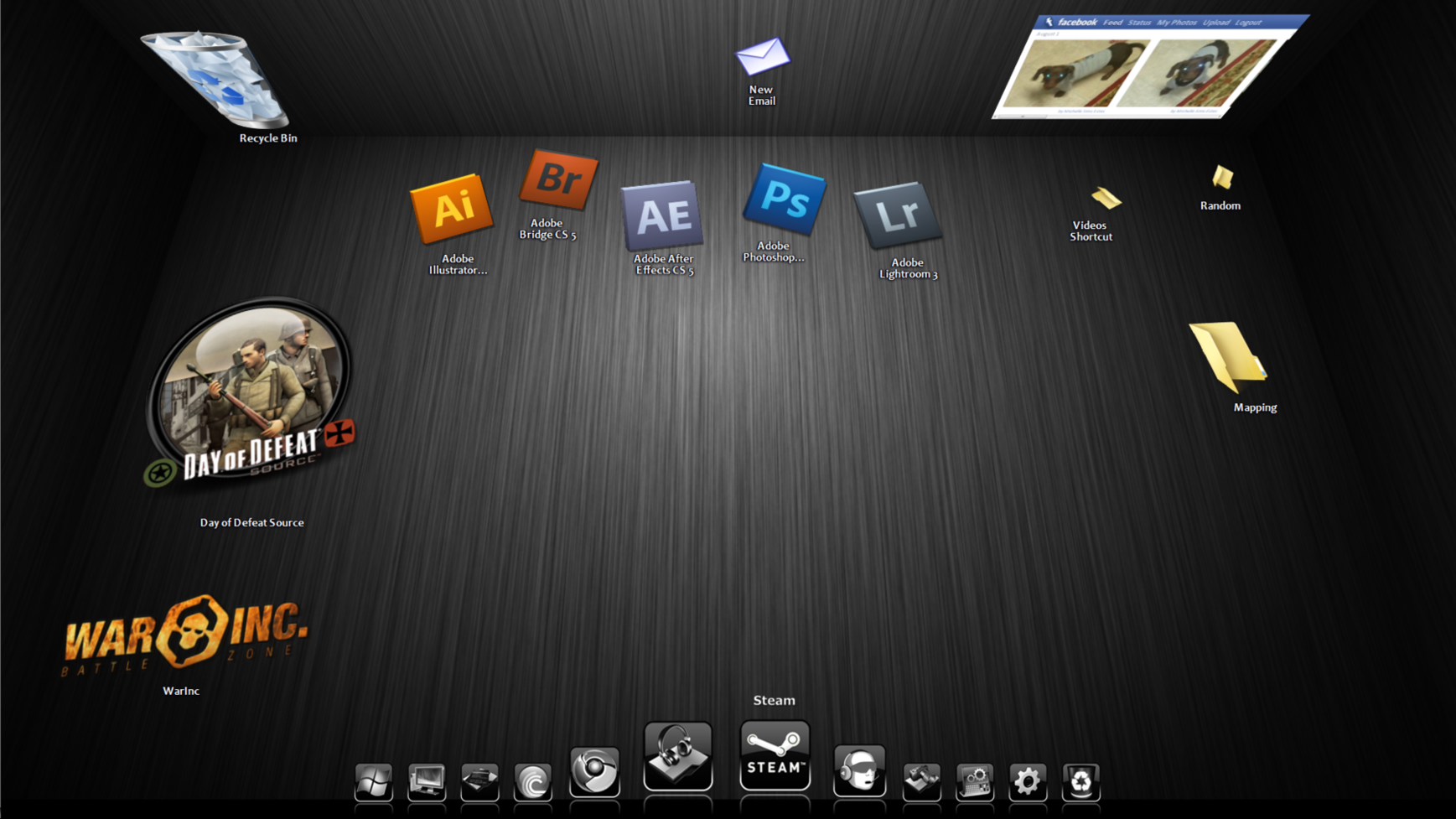Screen dimensions: 1456x819
Task: Click Logout in the Facebook widget
Action: (x=1248, y=23)
